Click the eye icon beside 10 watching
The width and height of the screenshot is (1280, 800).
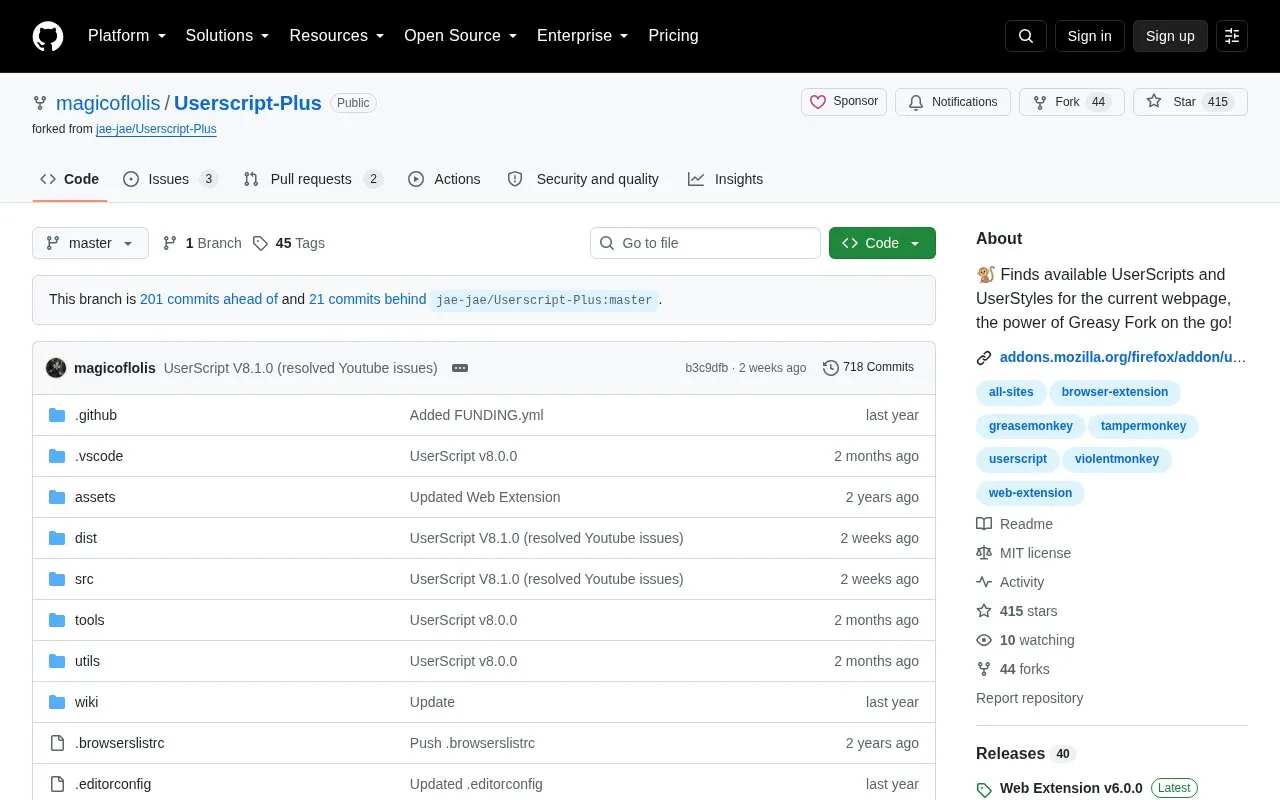click(984, 640)
